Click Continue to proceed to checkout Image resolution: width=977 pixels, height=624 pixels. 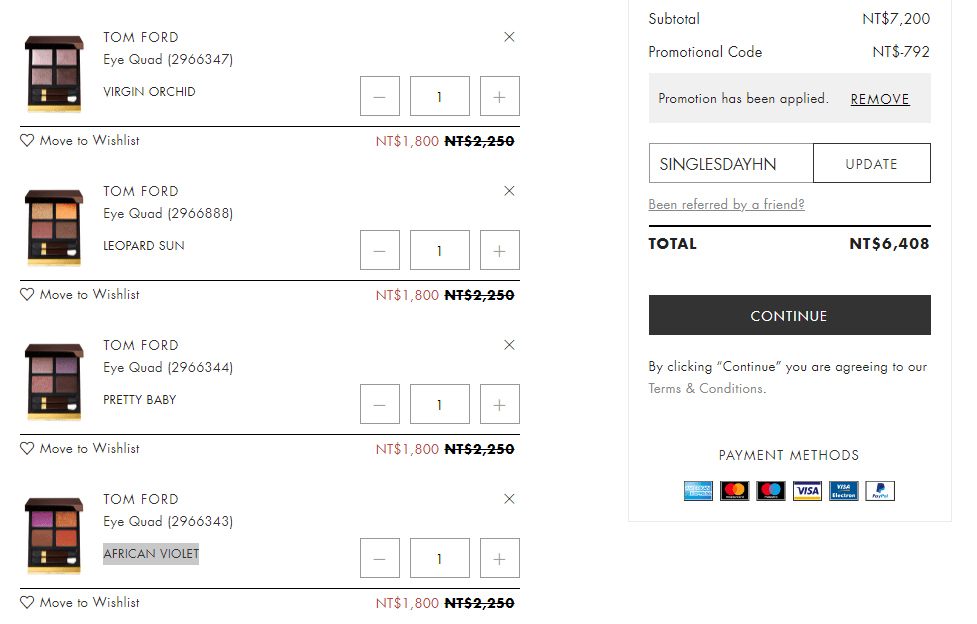point(789,316)
